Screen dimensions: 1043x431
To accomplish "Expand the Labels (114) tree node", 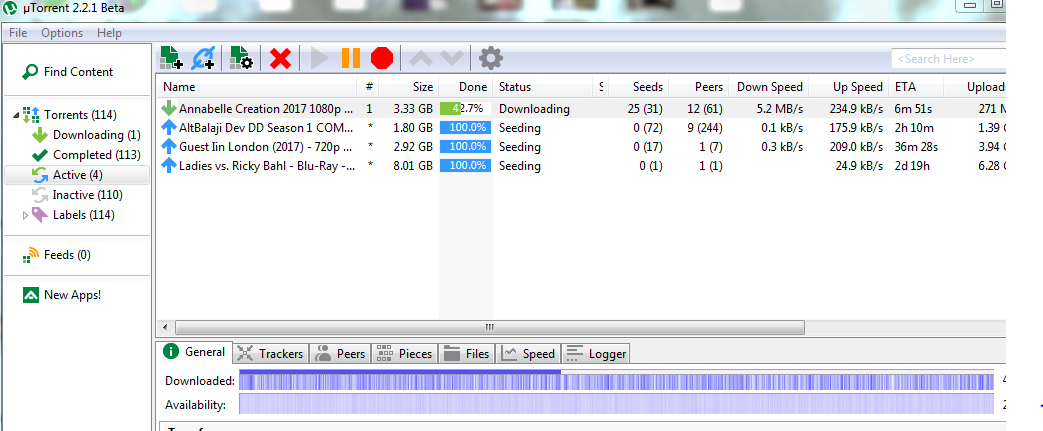I will [26, 215].
